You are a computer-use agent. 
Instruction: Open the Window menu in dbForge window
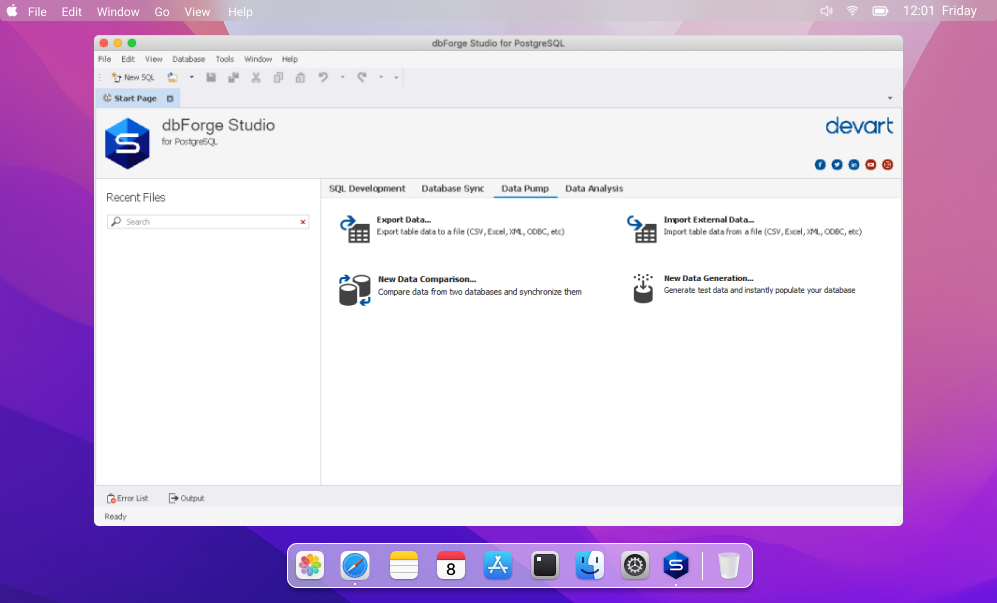coord(258,59)
